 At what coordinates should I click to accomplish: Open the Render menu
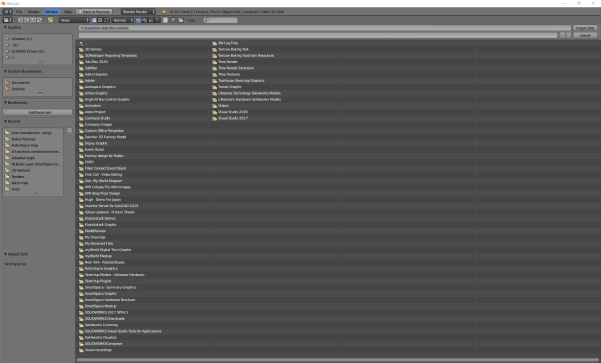tap(33, 11)
